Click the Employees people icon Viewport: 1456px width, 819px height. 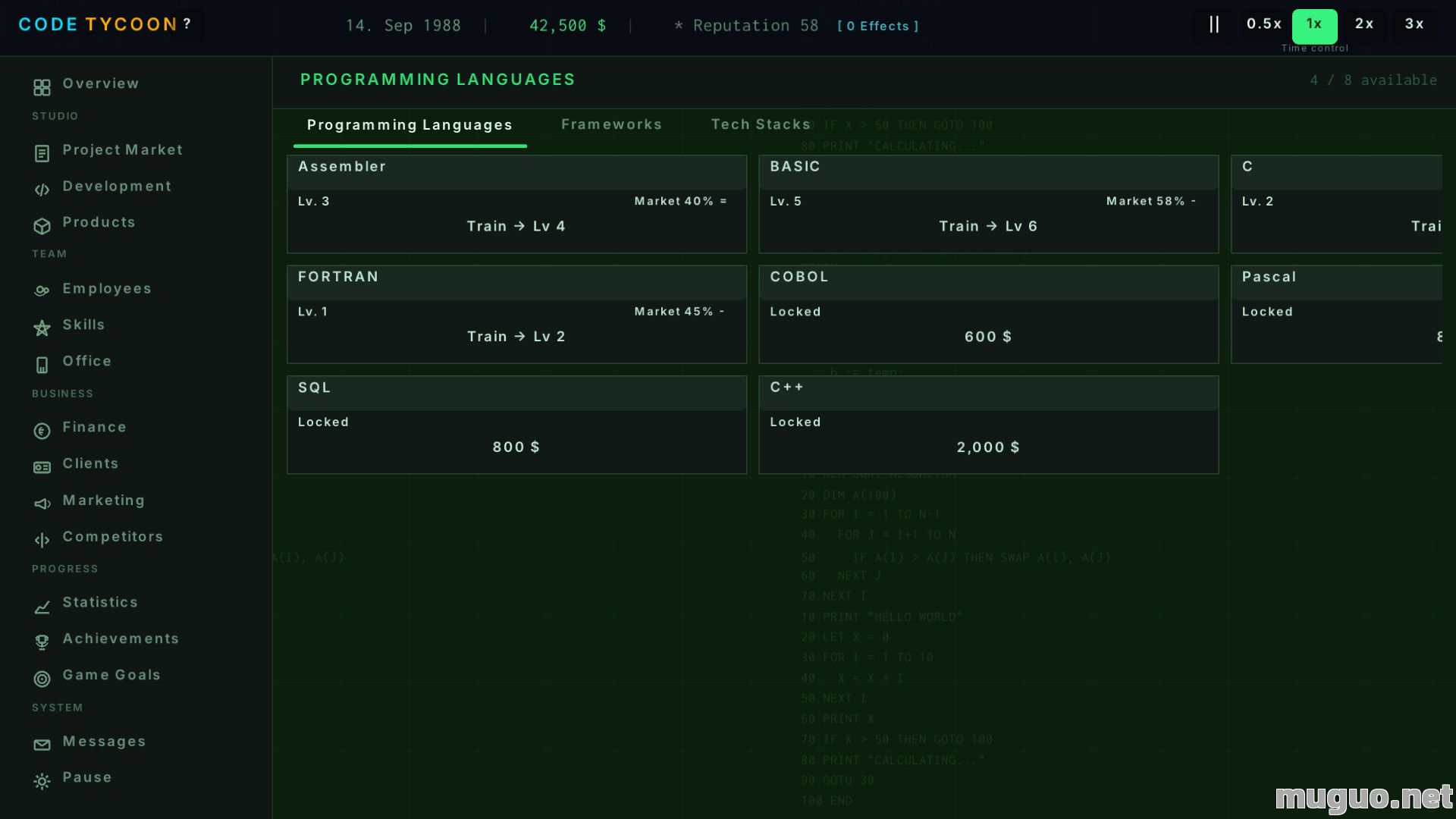pyautogui.click(x=42, y=290)
